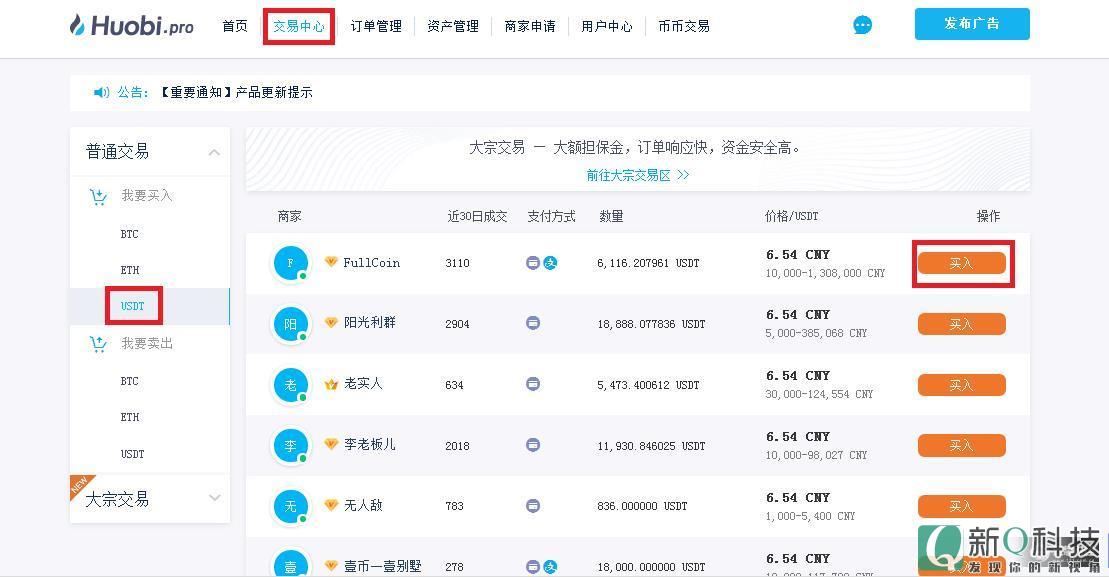Click the FullCoin merchant name
The image size is (1109, 577).
371,262
